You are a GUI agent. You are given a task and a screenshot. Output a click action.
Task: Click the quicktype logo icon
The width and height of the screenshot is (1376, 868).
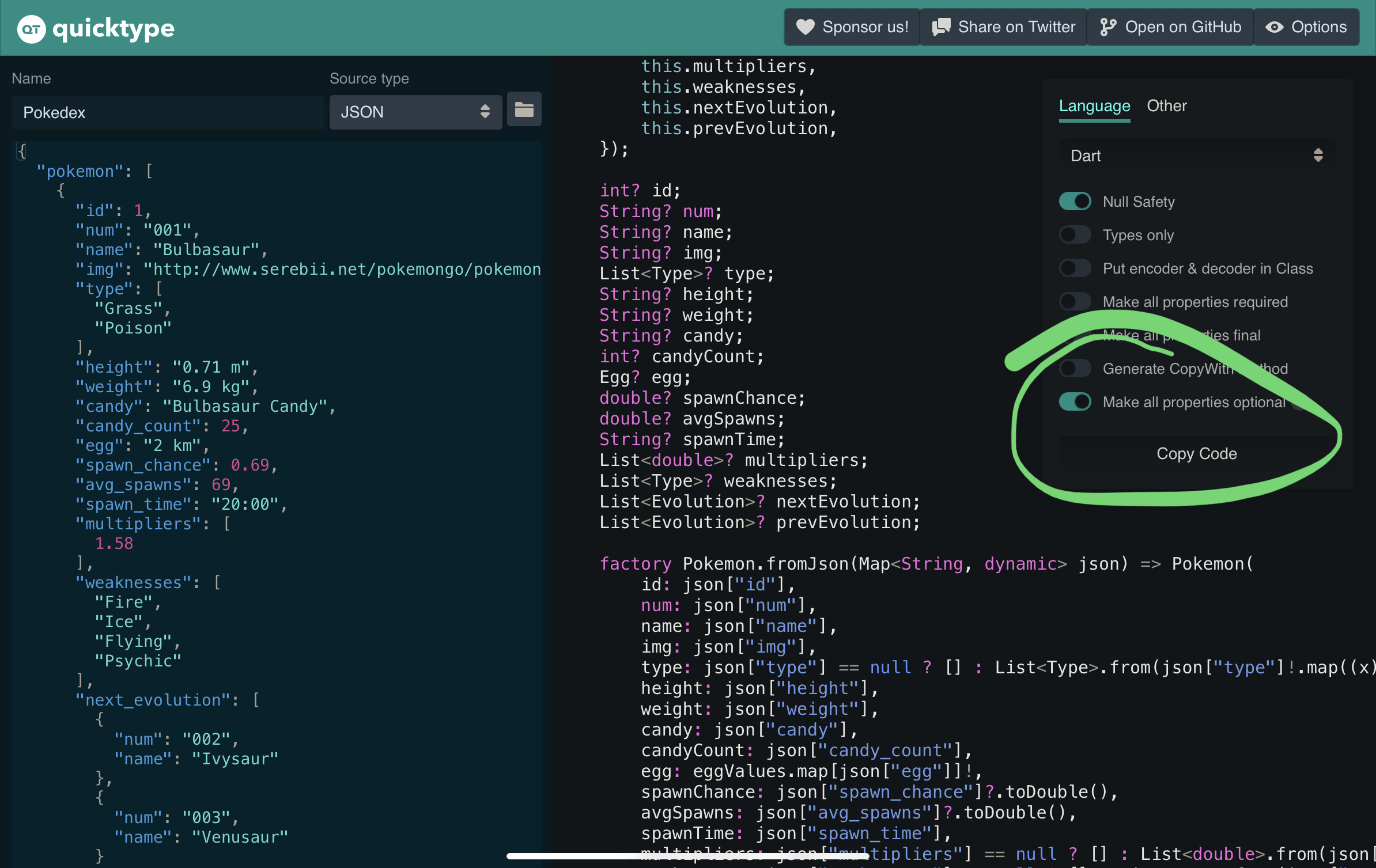coord(31,28)
